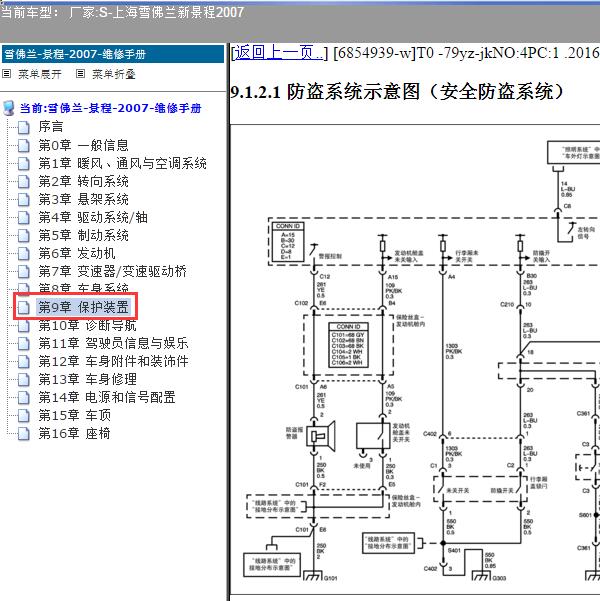
Task: Open 第11章 驾驶员信息与娱乐 chapter
Action: pos(113,343)
